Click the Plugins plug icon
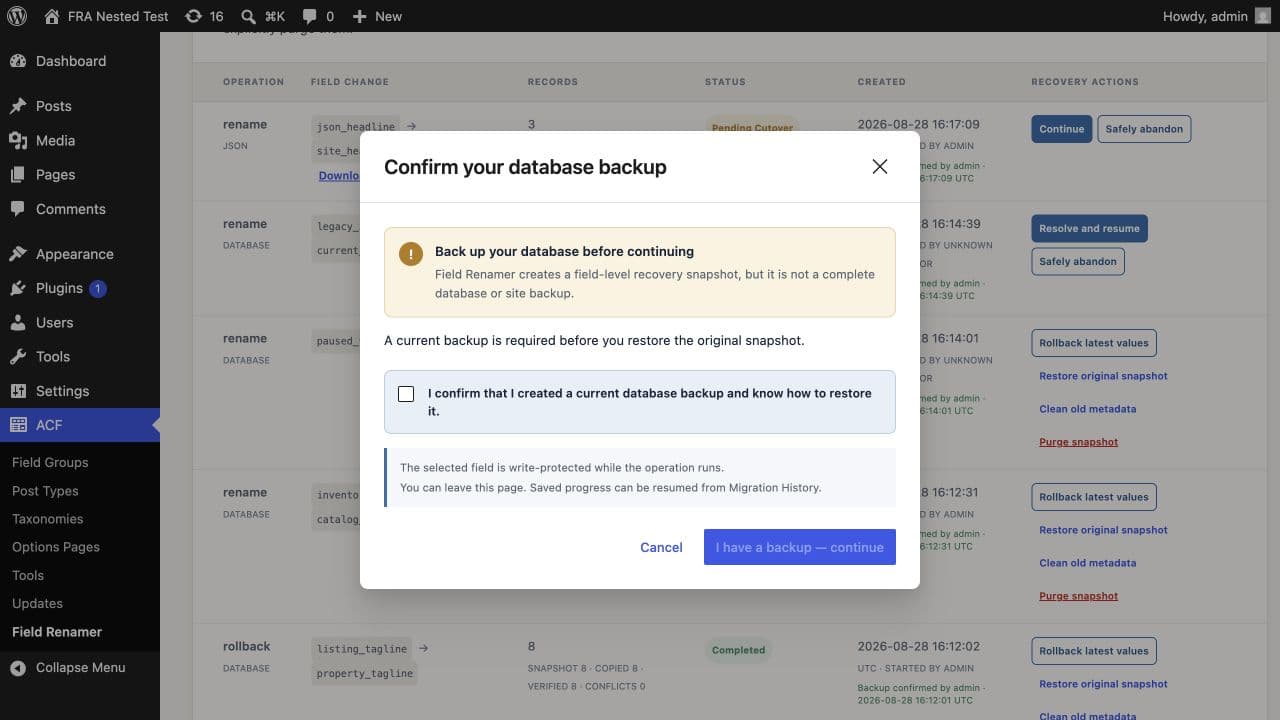 tap(18, 288)
